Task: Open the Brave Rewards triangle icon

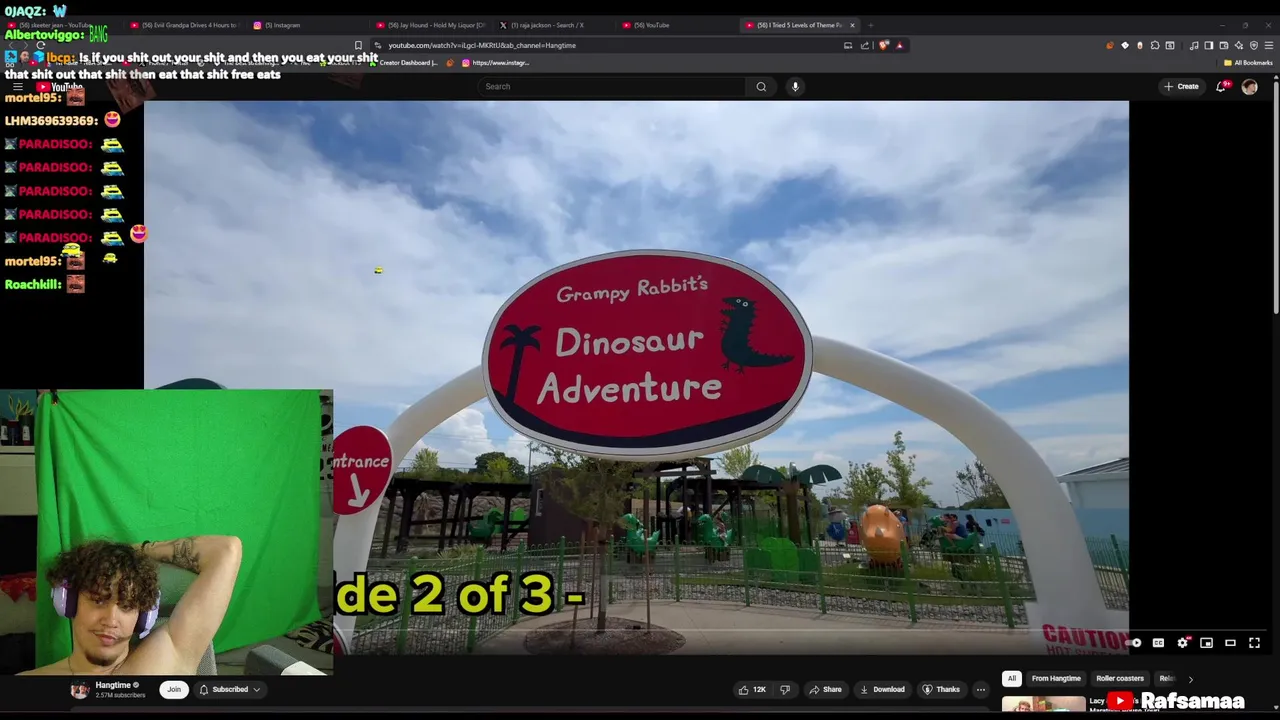Action: click(899, 45)
